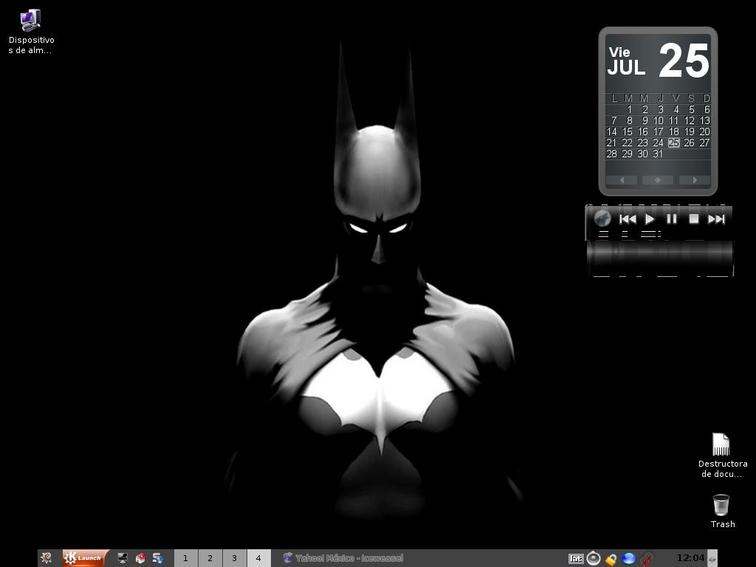Click the large 25 date header
This screenshot has width=756, height=567.
[684, 61]
